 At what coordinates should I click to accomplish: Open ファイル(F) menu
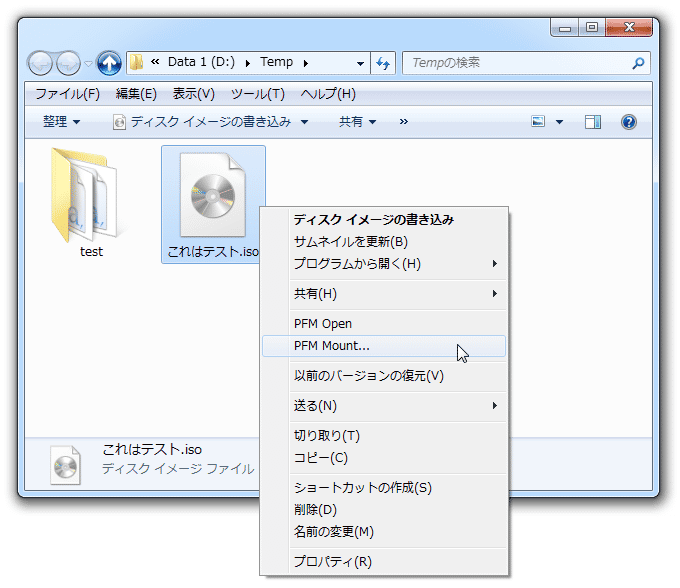[67, 94]
